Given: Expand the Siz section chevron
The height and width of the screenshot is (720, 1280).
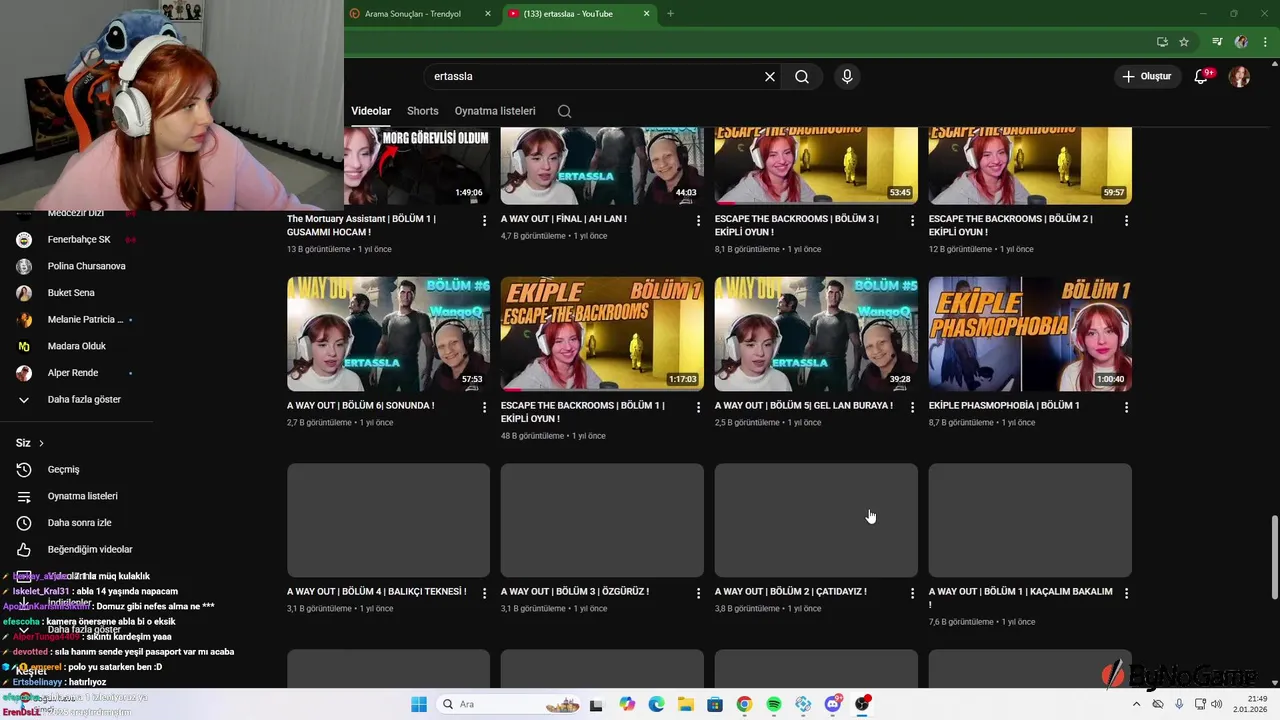Looking at the screenshot, I should point(41,443).
